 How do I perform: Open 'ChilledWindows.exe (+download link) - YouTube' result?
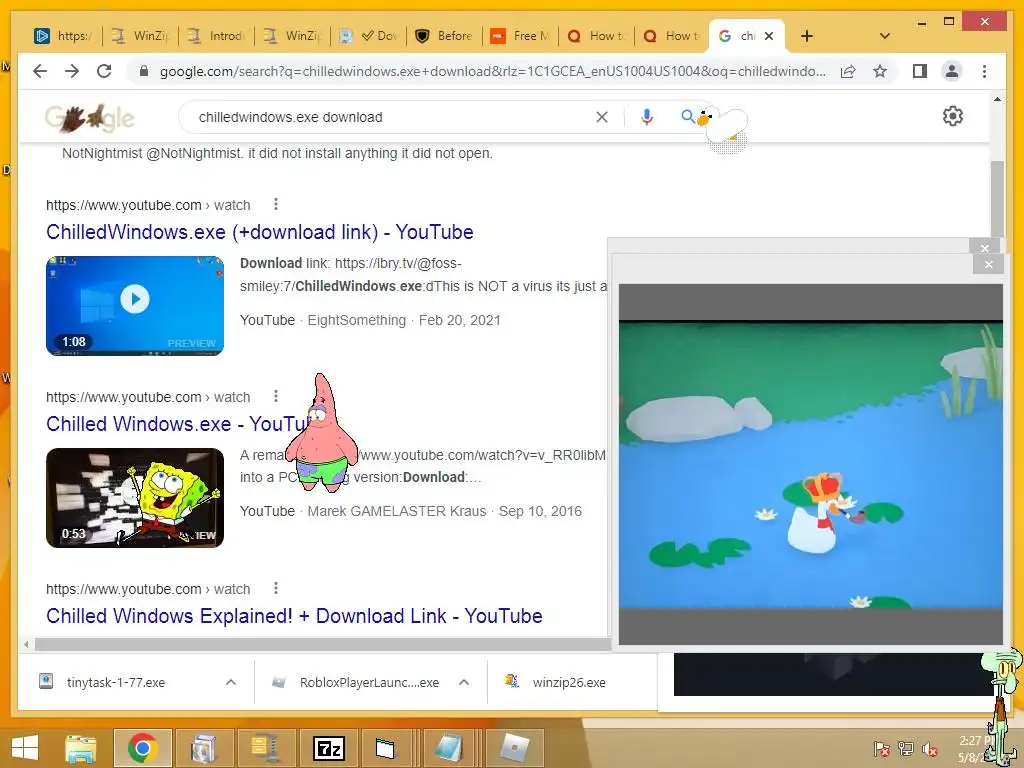(x=259, y=232)
